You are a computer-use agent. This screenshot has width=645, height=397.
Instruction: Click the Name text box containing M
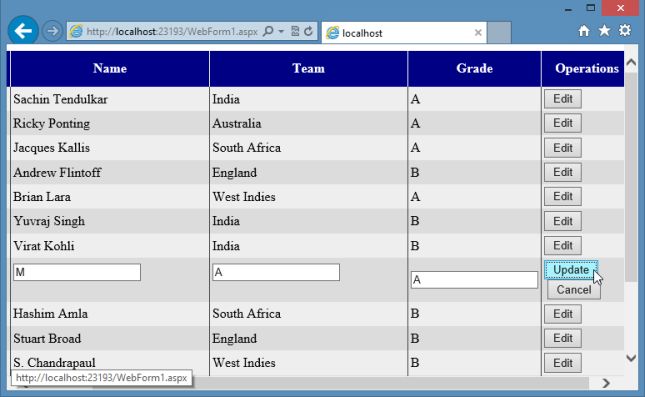point(77,272)
